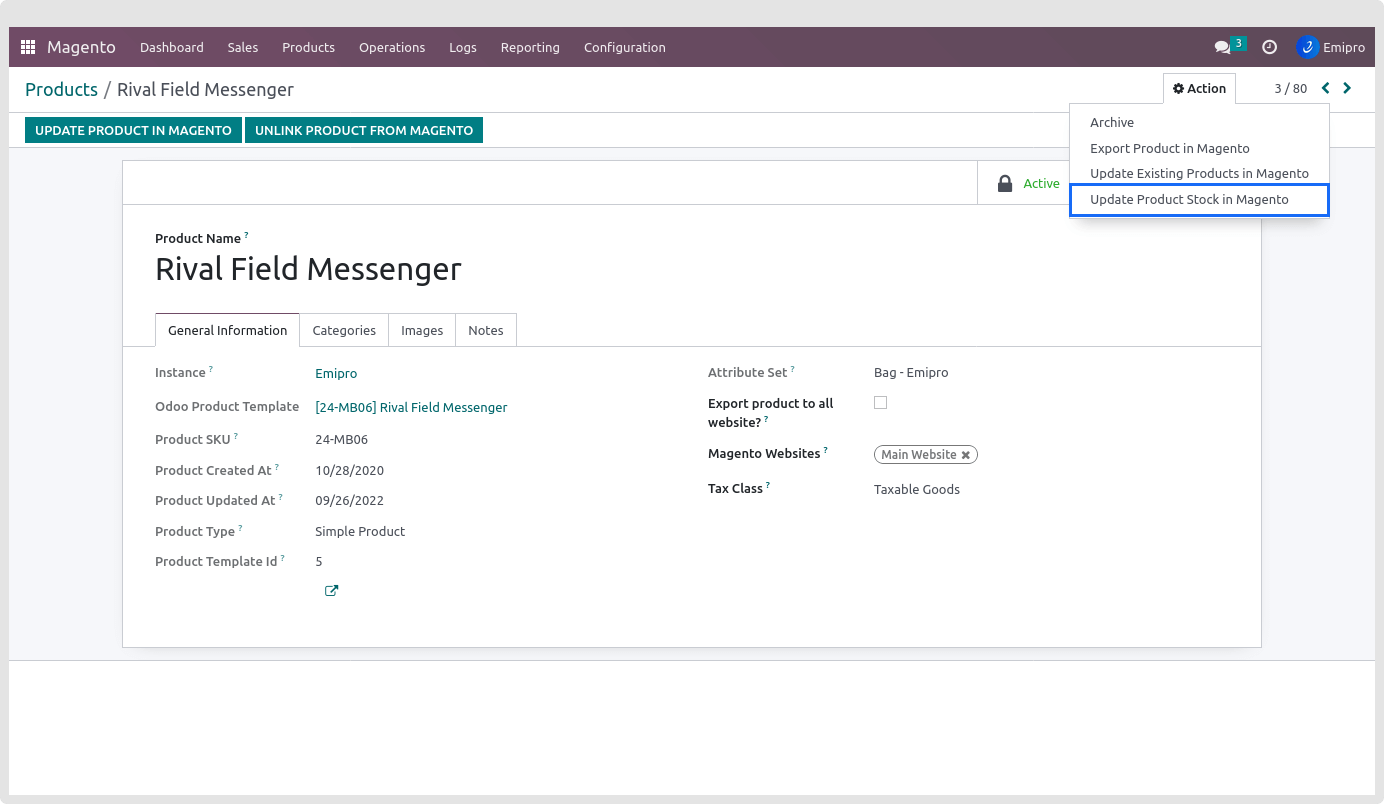Remove the Main Website tag
Viewport: 1384px width, 804px height.
click(966, 455)
